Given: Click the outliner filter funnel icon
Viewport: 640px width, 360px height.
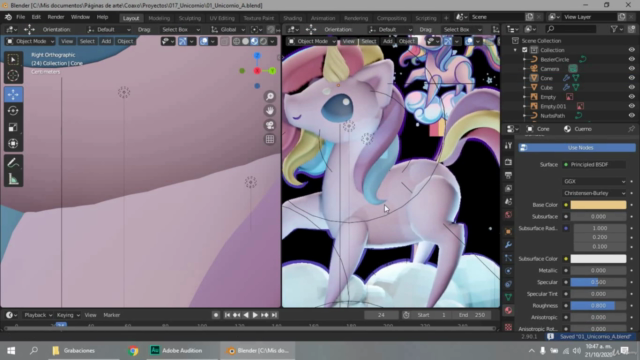Looking at the screenshot, I should pyautogui.click(x=614, y=29).
